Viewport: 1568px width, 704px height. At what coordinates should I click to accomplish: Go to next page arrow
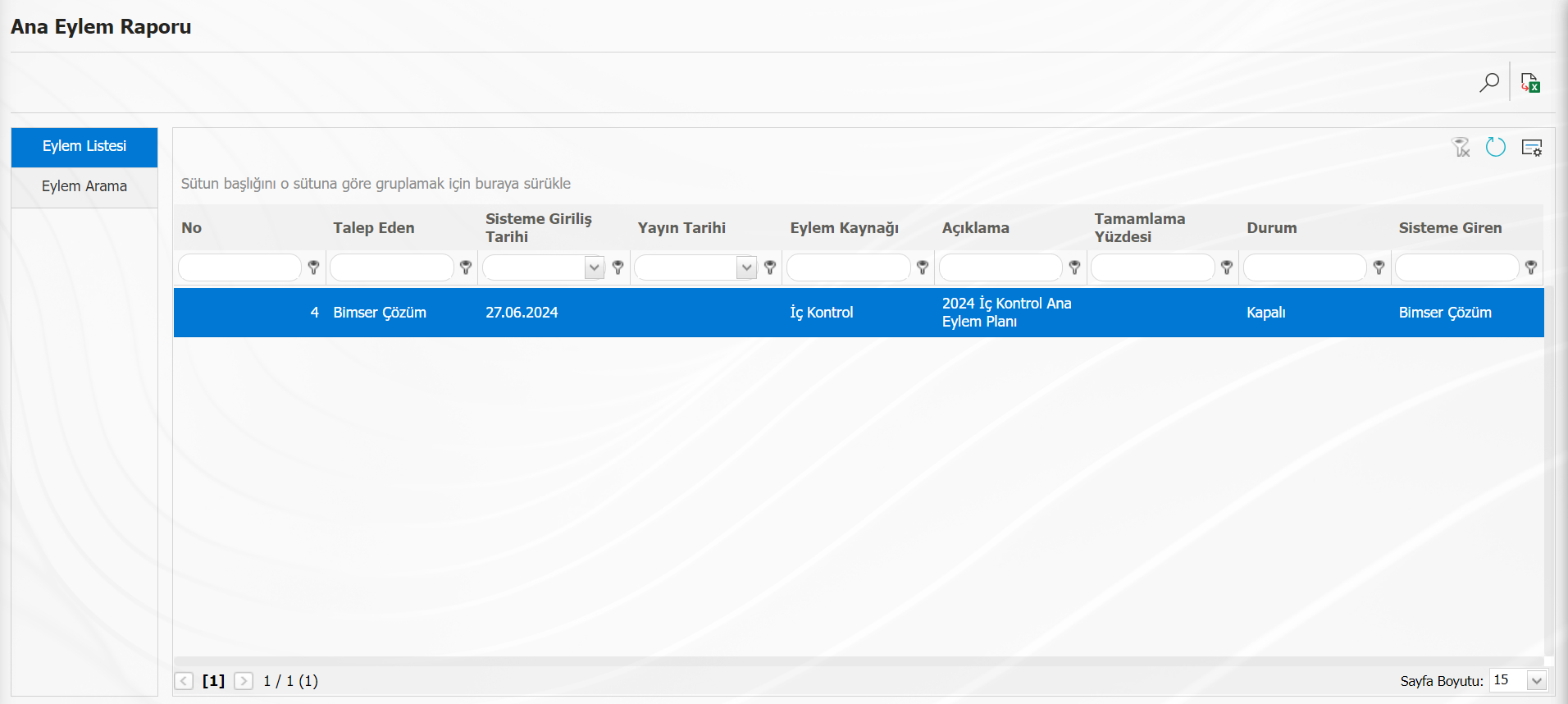[244, 681]
